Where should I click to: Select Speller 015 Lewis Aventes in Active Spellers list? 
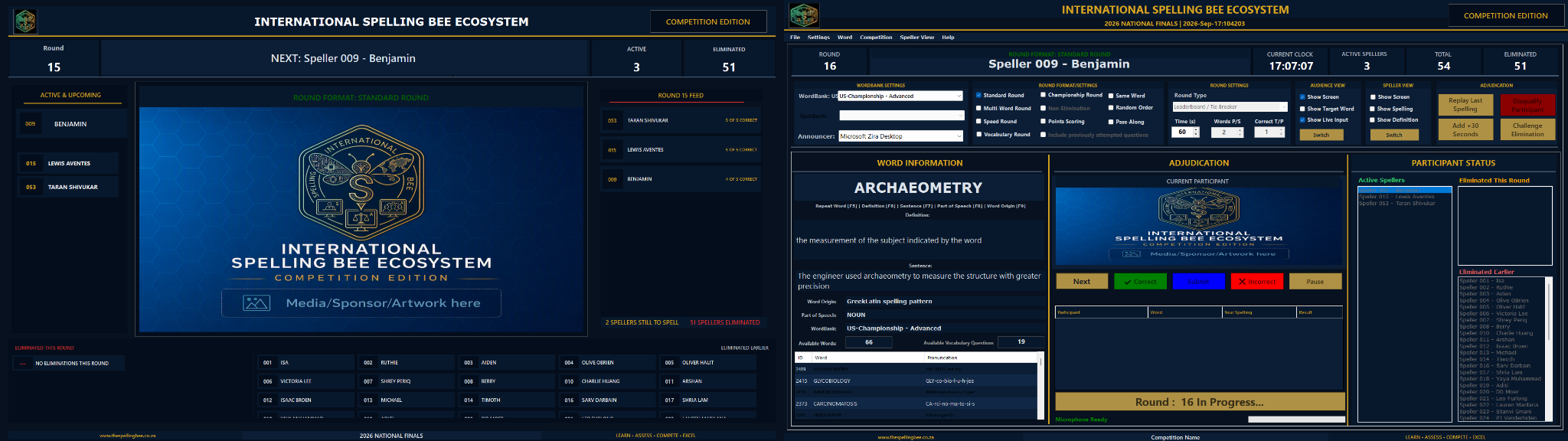[x=1404, y=197]
